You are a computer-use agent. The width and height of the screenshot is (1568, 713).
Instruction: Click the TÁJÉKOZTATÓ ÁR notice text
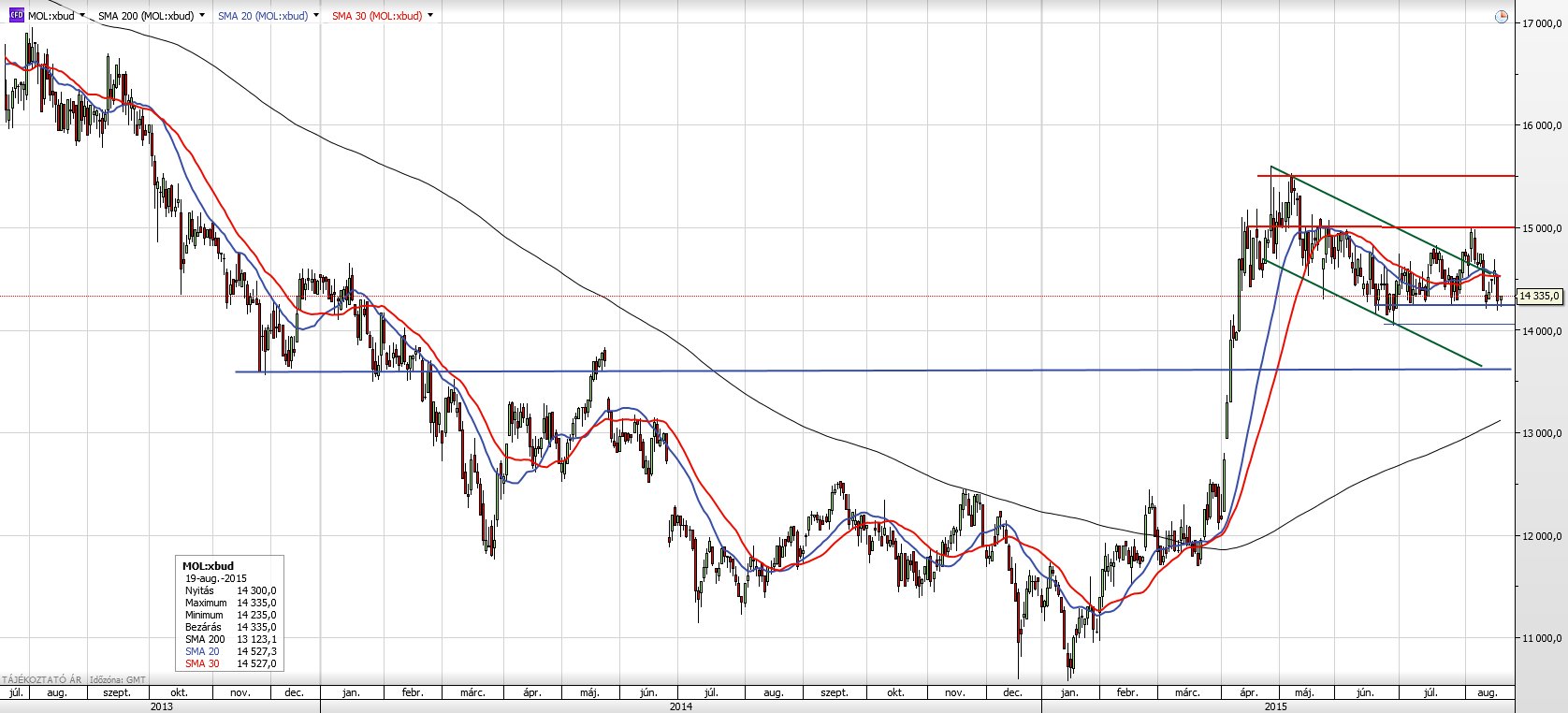coord(42,680)
